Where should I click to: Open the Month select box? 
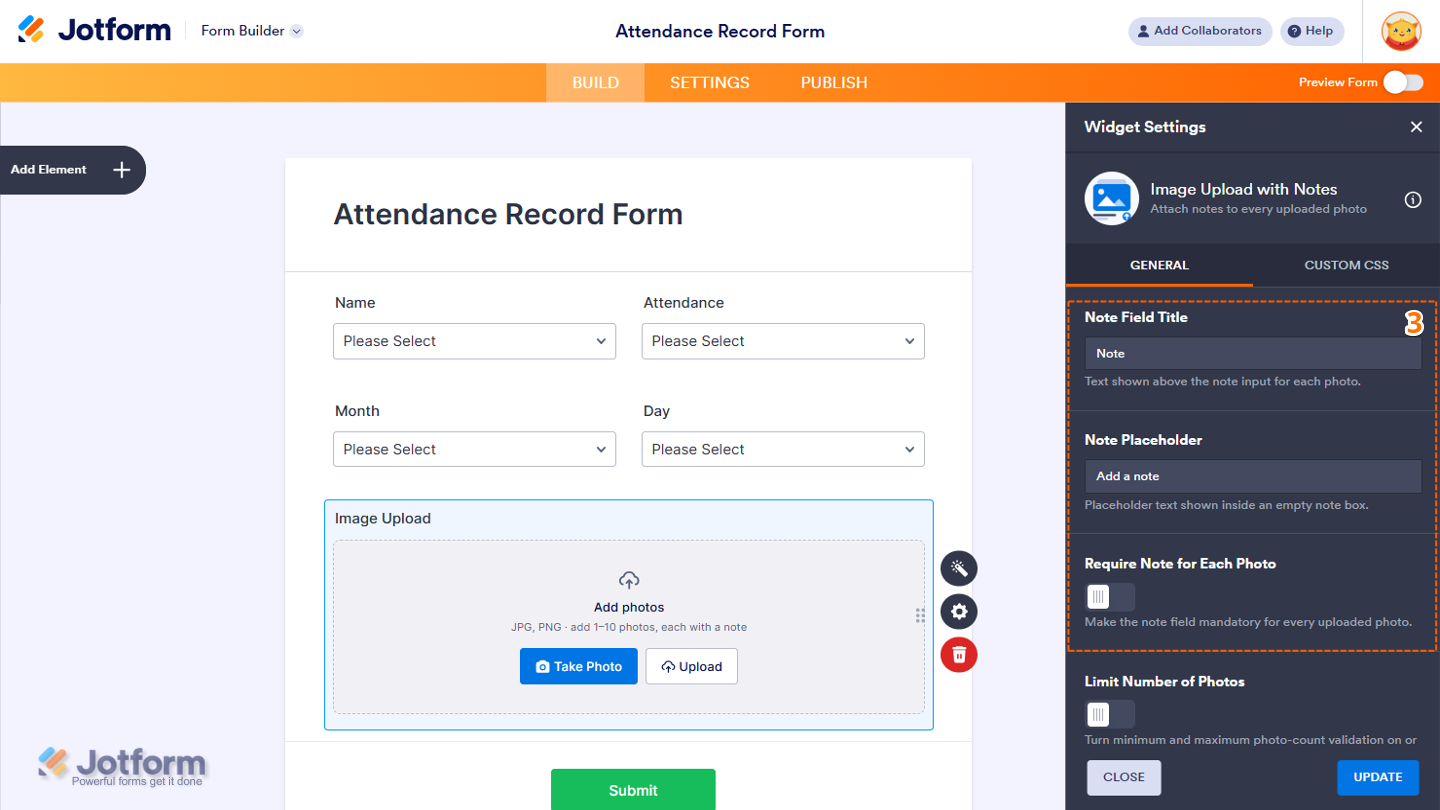pyautogui.click(x=474, y=449)
